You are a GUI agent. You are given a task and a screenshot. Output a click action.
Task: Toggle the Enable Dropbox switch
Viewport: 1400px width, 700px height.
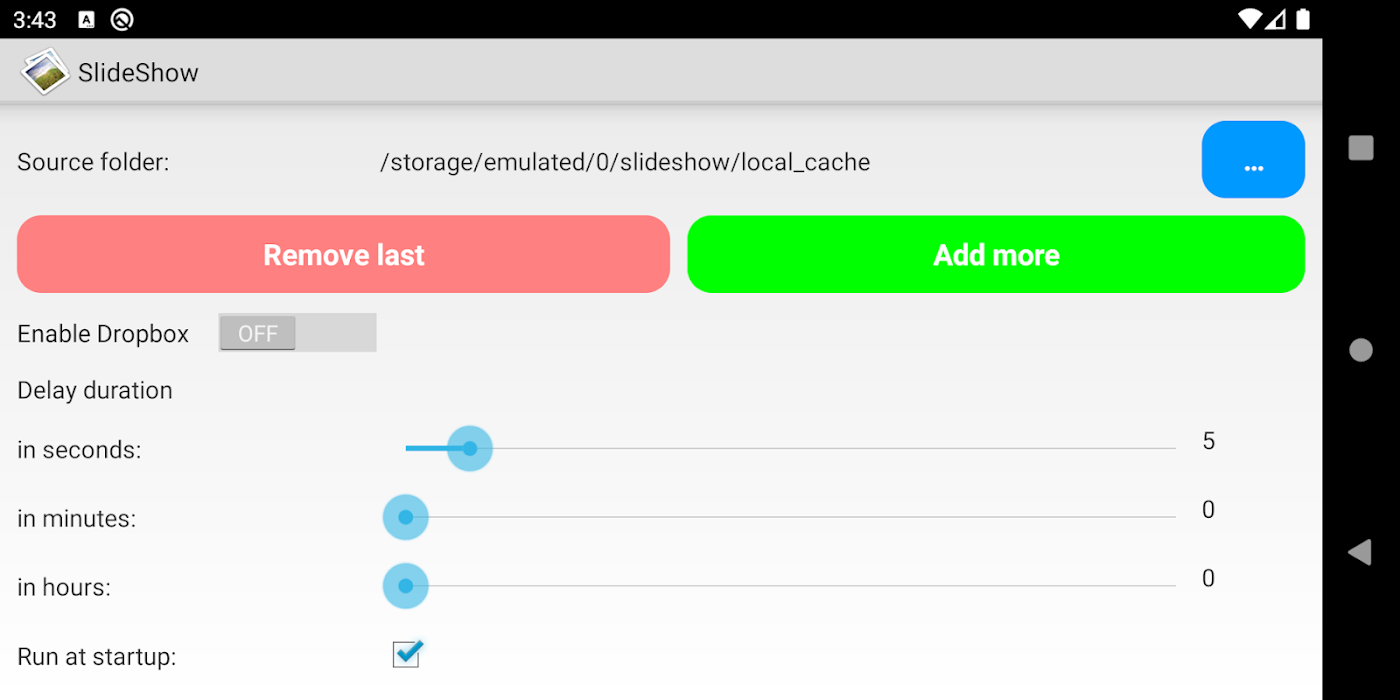297,333
